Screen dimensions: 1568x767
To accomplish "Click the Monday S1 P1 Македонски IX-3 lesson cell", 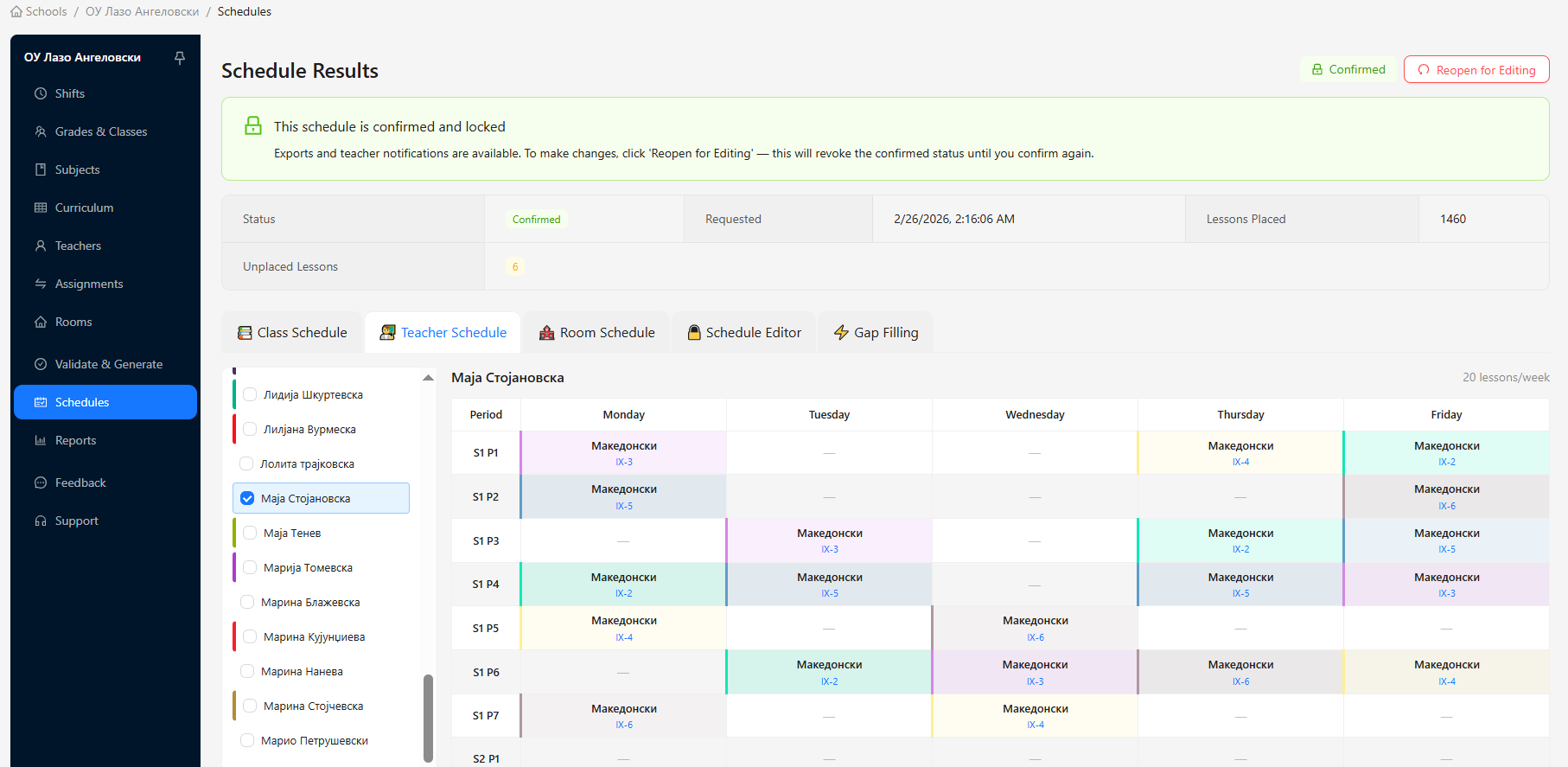I will point(623,452).
